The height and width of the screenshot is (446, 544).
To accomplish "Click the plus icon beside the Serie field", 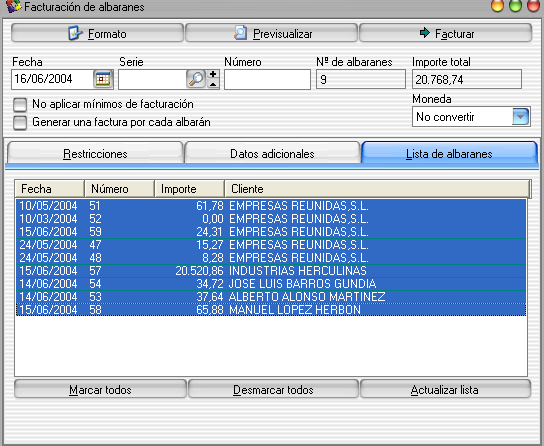I will click(213, 74).
